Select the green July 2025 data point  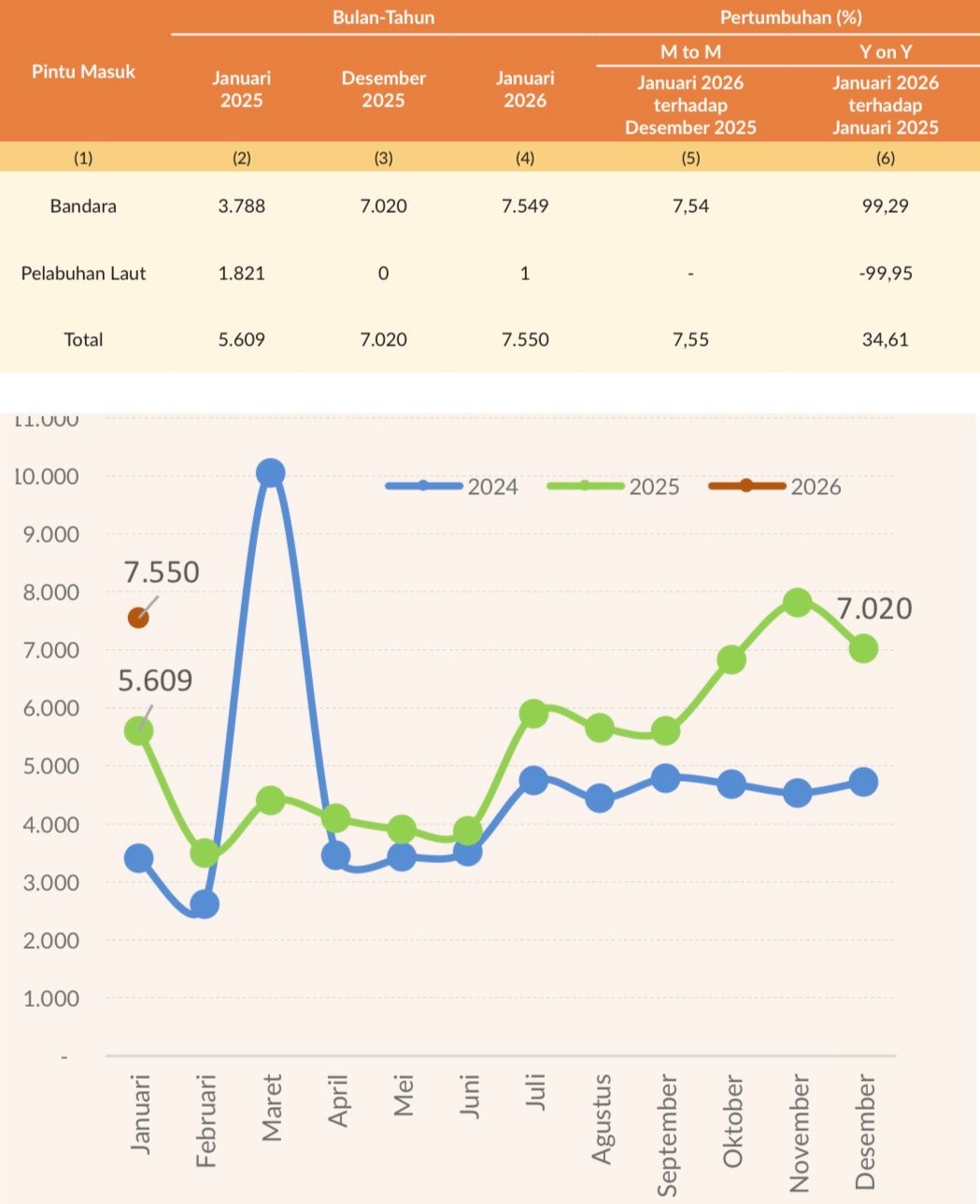533,715
